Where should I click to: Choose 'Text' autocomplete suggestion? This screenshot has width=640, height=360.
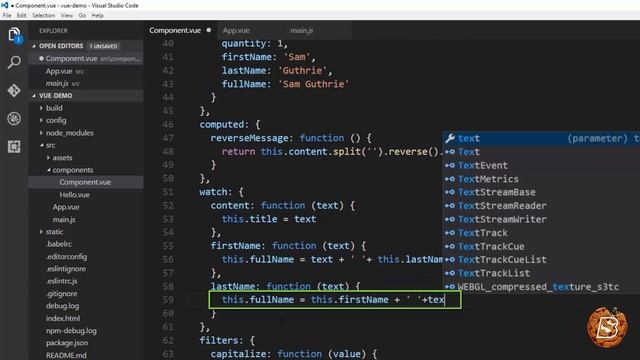(x=542, y=152)
